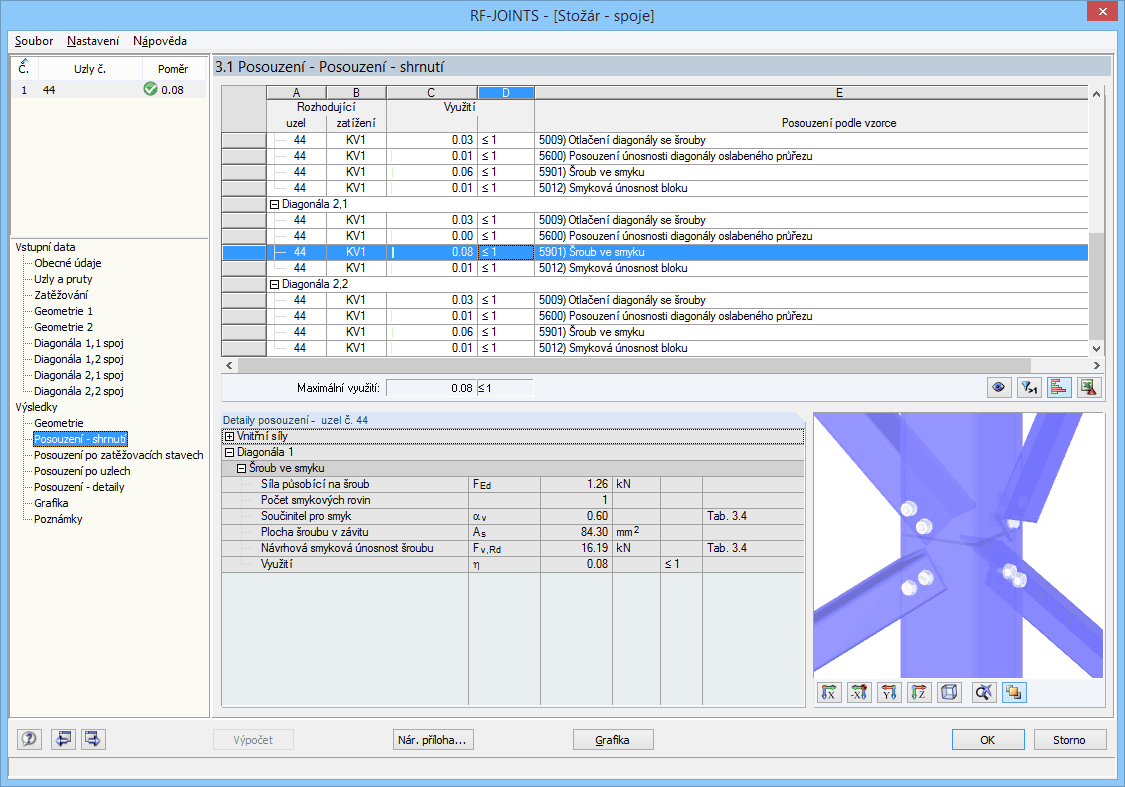Expand the Vnitřní síly section

(230, 436)
